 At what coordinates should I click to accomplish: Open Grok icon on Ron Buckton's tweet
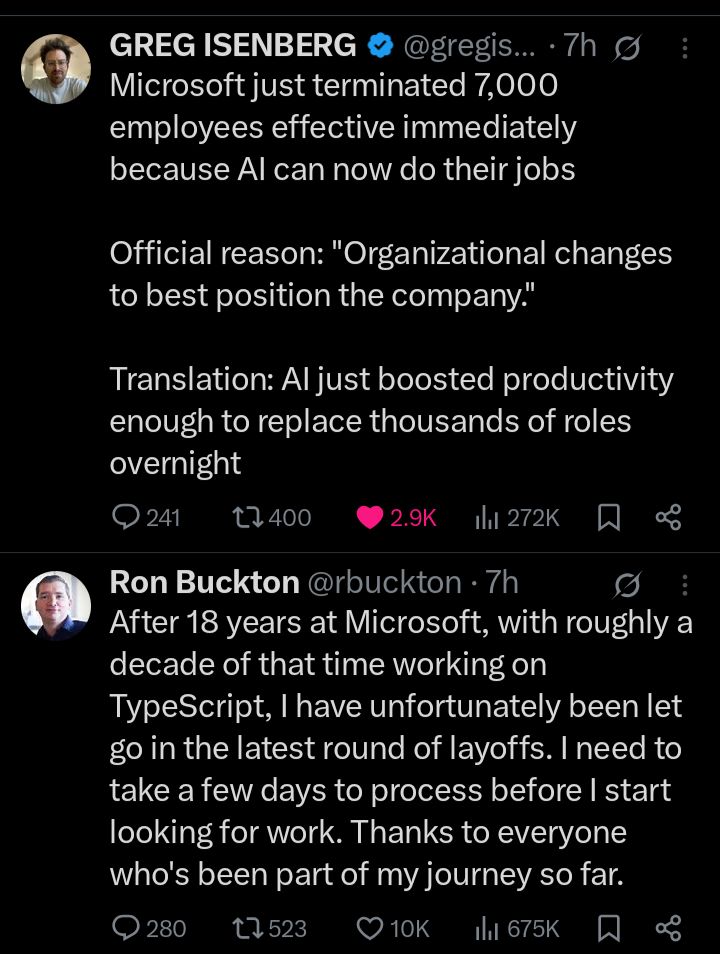(627, 584)
